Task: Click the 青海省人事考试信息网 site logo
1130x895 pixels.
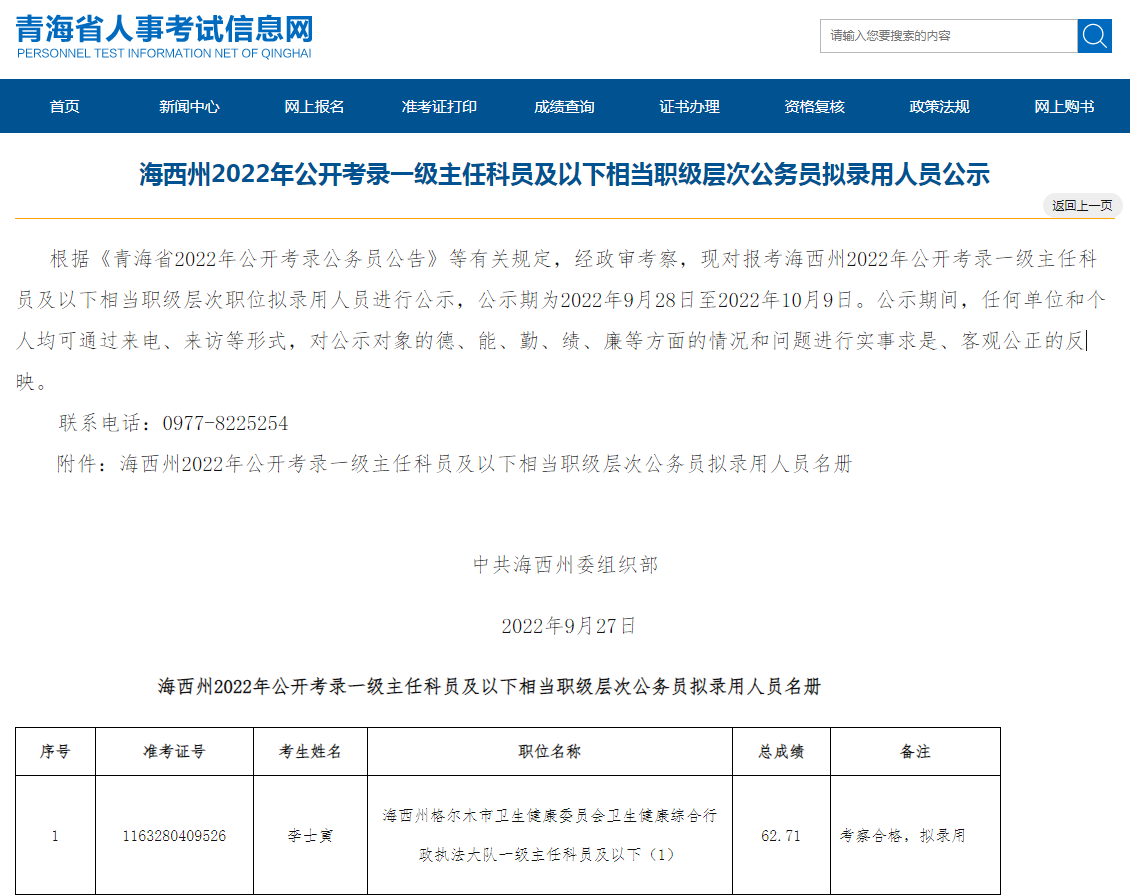Action: tap(165, 36)
